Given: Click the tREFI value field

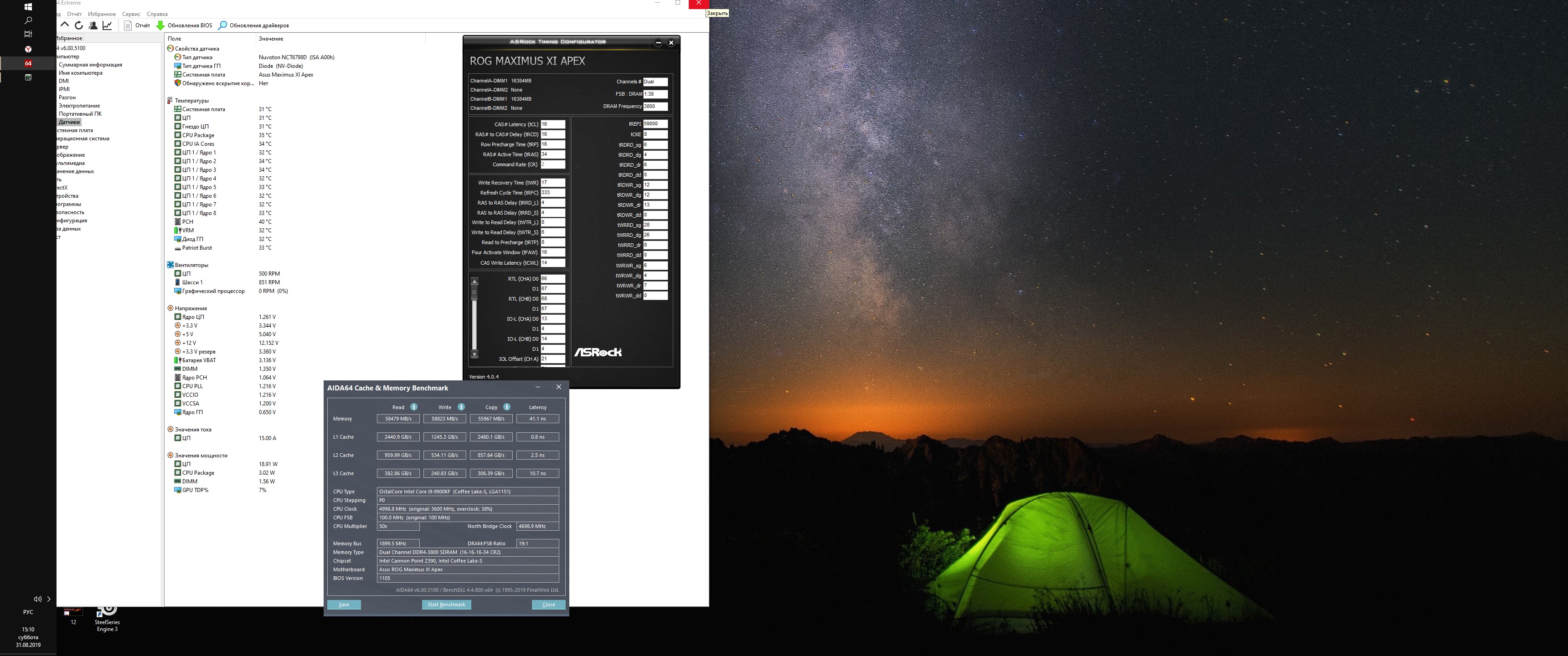Looking at the screenshot, I should [x=655, y=123].
